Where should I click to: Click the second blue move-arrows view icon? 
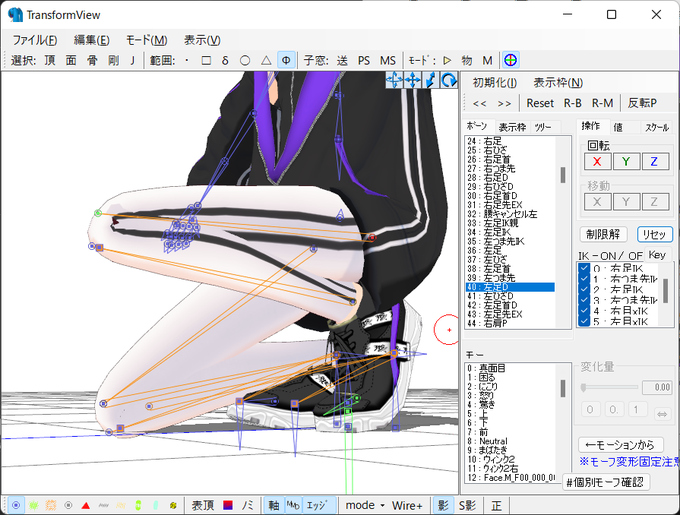tap(412, 80)
